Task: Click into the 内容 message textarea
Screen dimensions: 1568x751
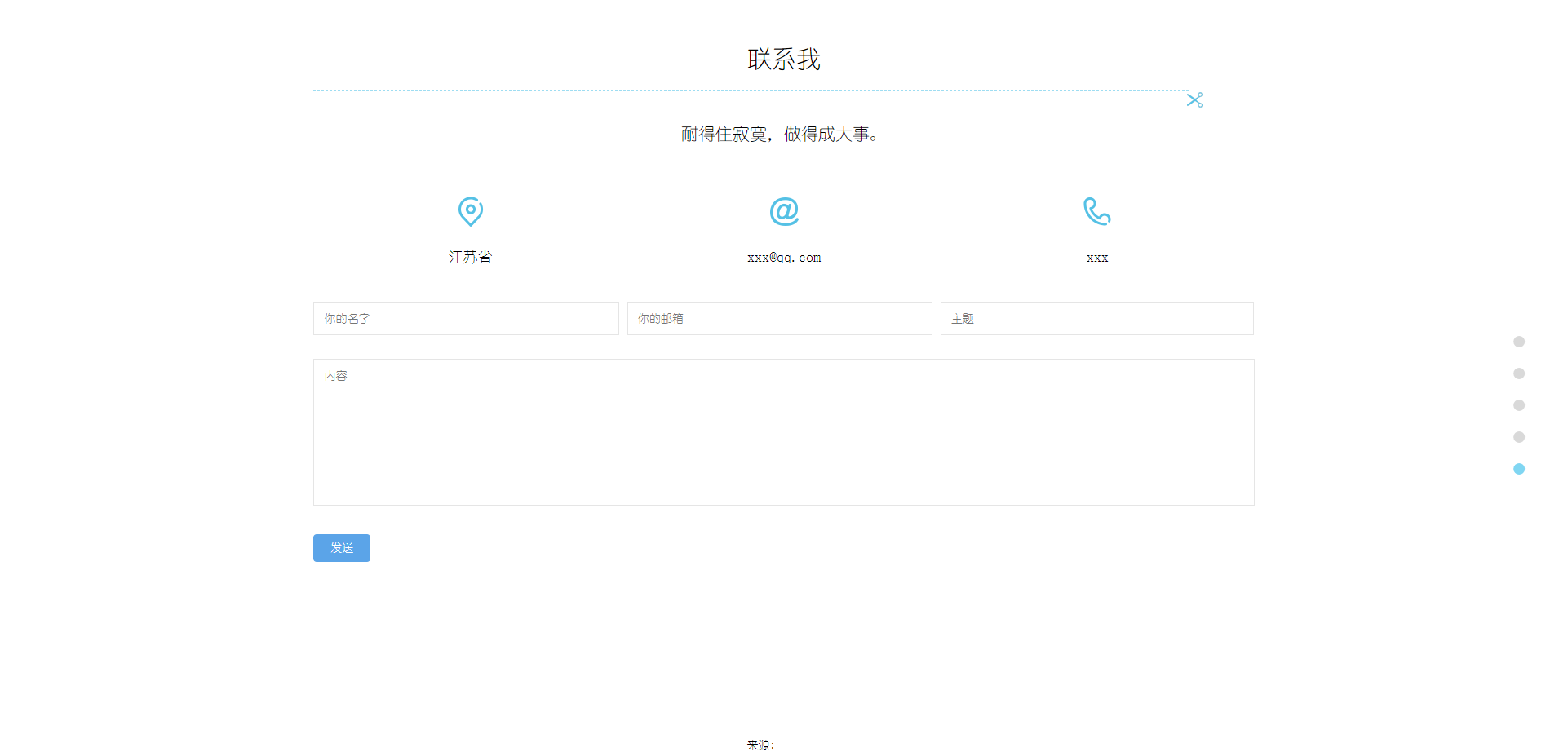Action: pos(783,432)
